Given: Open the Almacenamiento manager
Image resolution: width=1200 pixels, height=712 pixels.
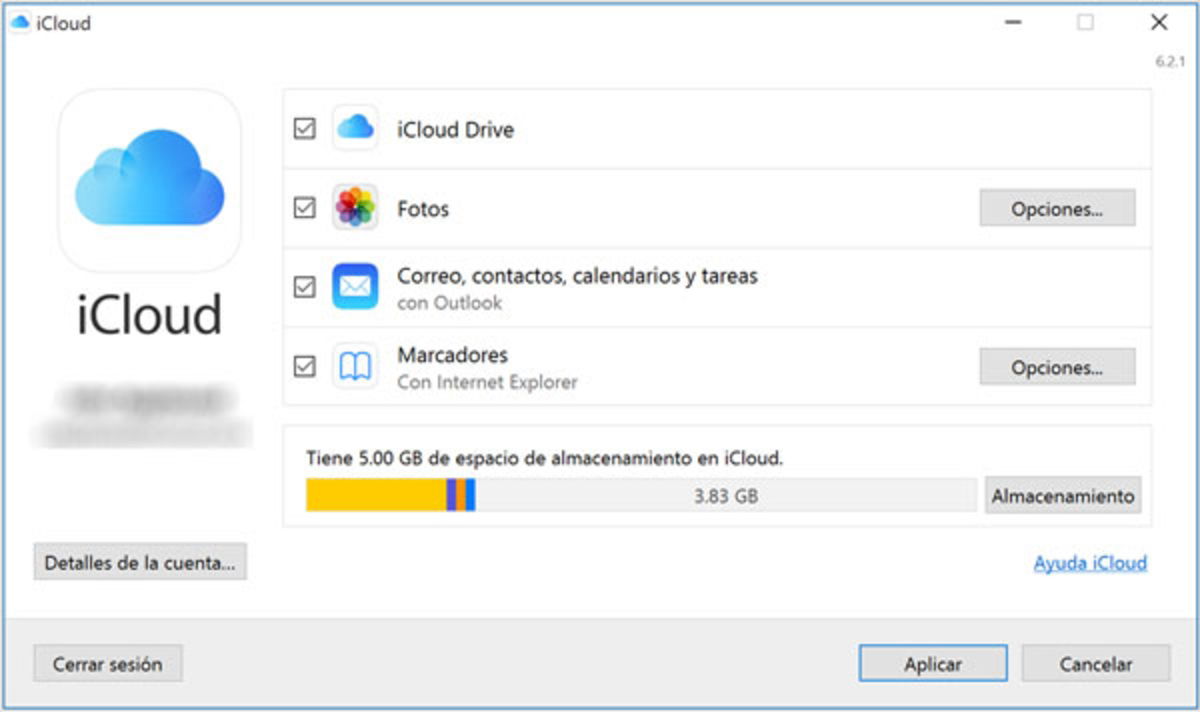Looking at the screenshot, I should tap(1062, 494).
